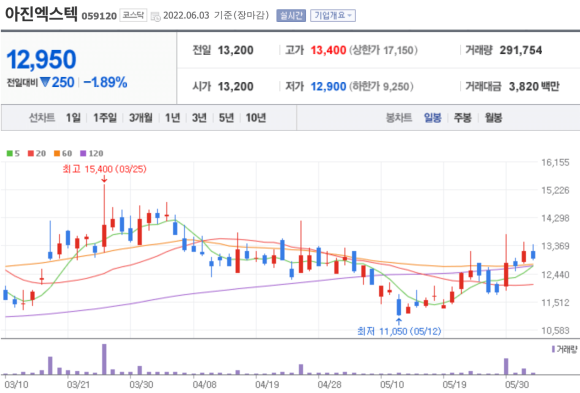Click the 상한가 17,150 text

383,50
